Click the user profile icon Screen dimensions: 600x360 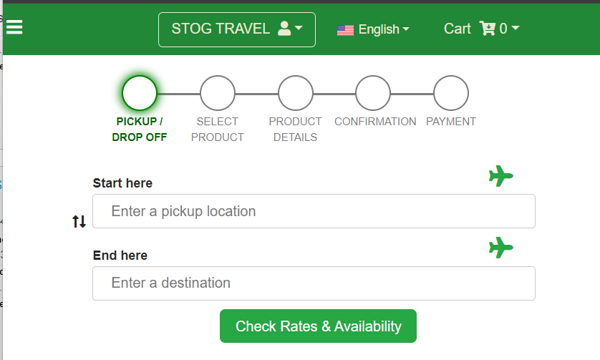284,28
